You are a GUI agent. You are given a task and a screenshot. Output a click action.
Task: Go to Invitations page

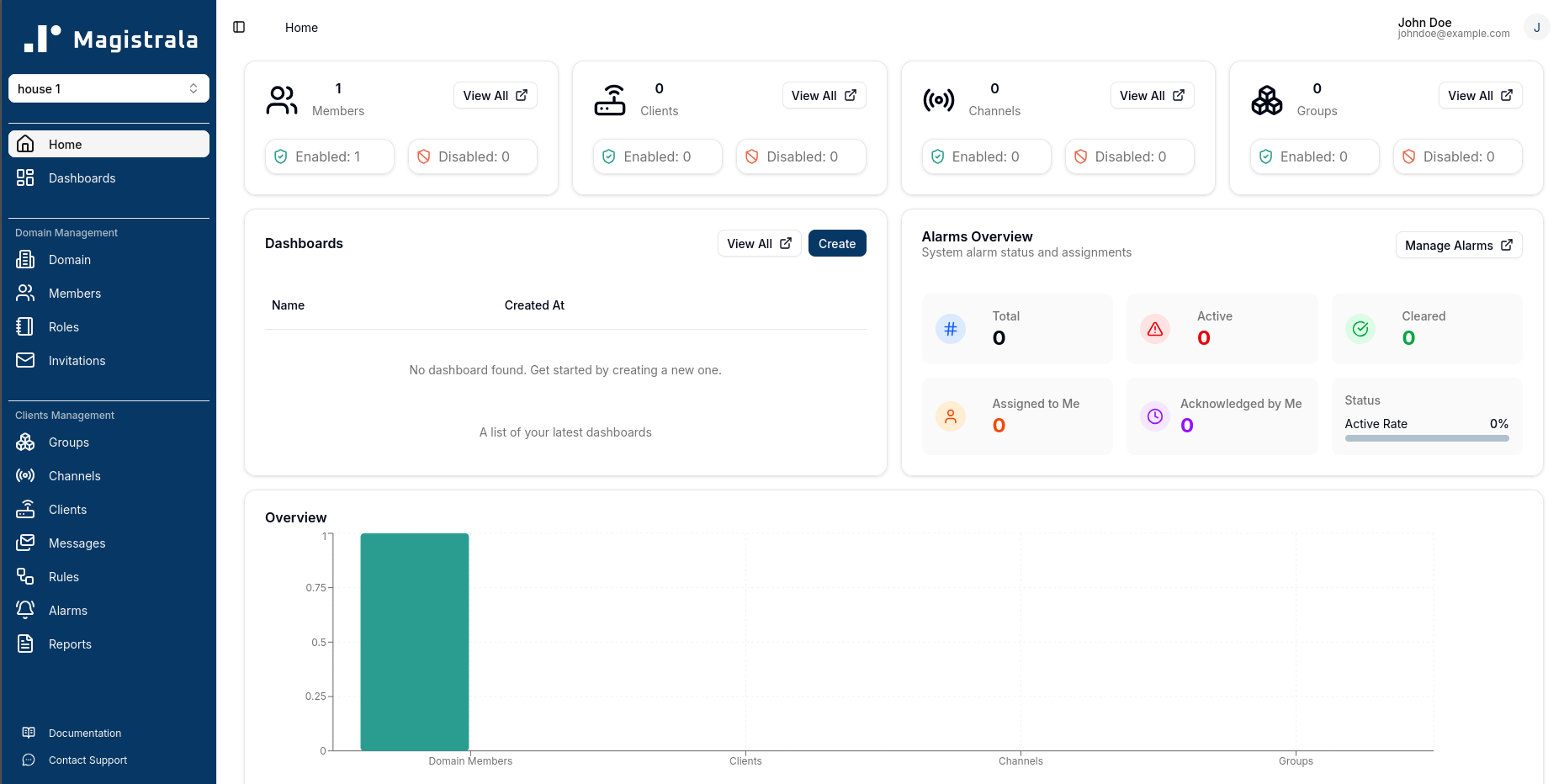[x=77, y=361]
